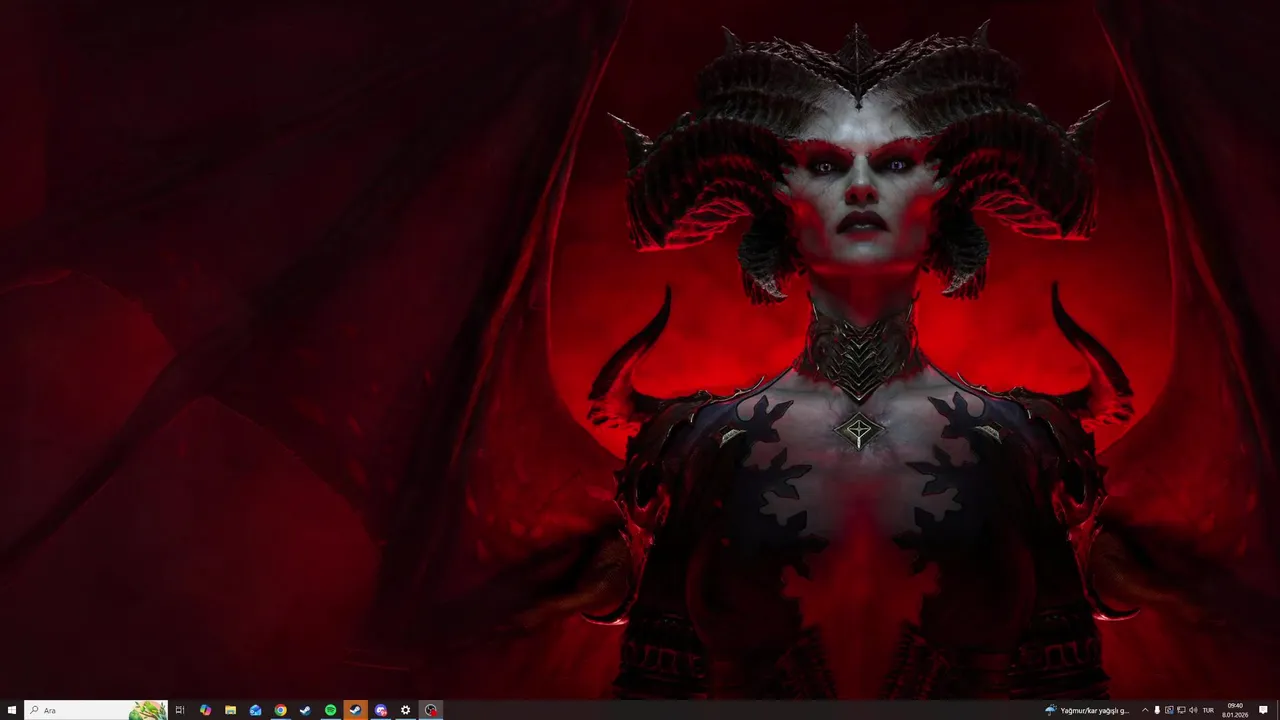Open the weather widget Yağmur/kar yağışlı
The width and height of the screenshot is (1280, 720).
1087,710
